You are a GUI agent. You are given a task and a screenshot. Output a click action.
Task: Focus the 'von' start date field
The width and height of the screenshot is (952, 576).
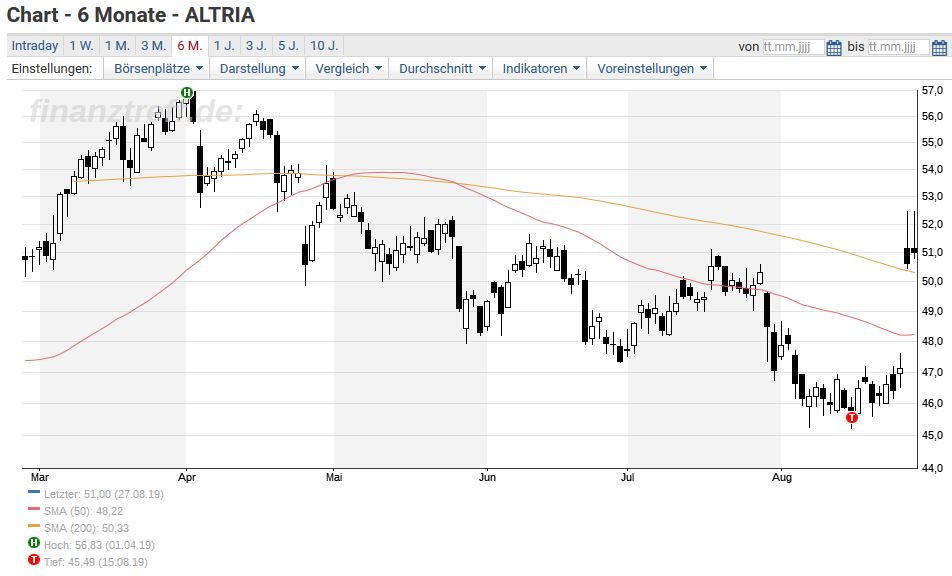pos(794,47)
